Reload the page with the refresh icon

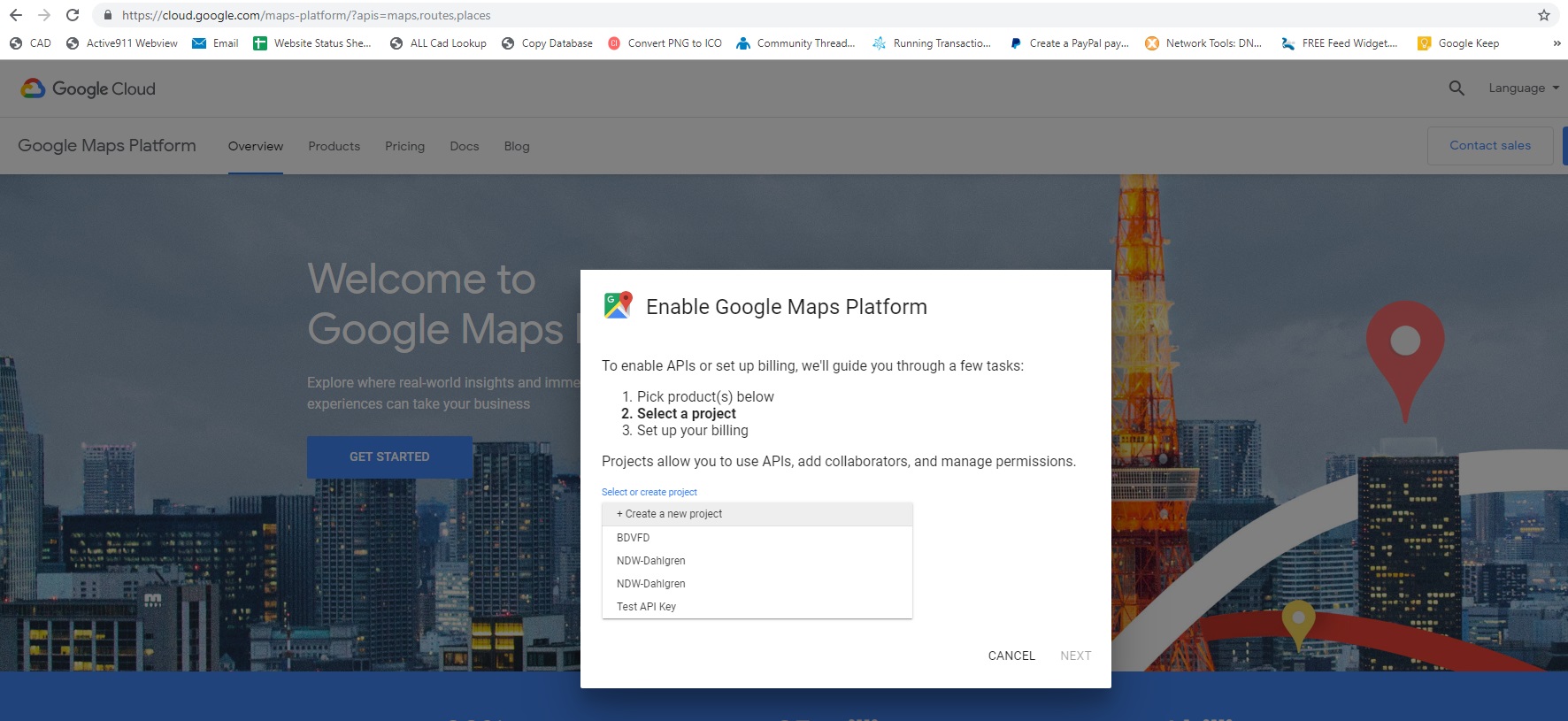pyautogui.click(x=73, y=15)
